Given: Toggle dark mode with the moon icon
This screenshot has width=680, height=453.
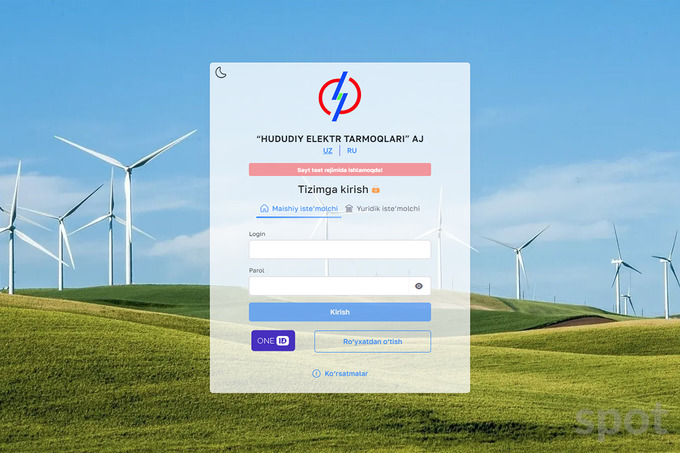Looking at the screenshot, I should [221, 72].
